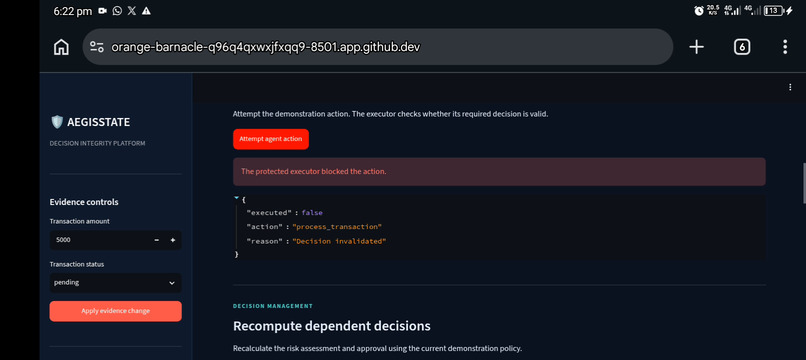Increase transaction amount with plus

[173, 240]
